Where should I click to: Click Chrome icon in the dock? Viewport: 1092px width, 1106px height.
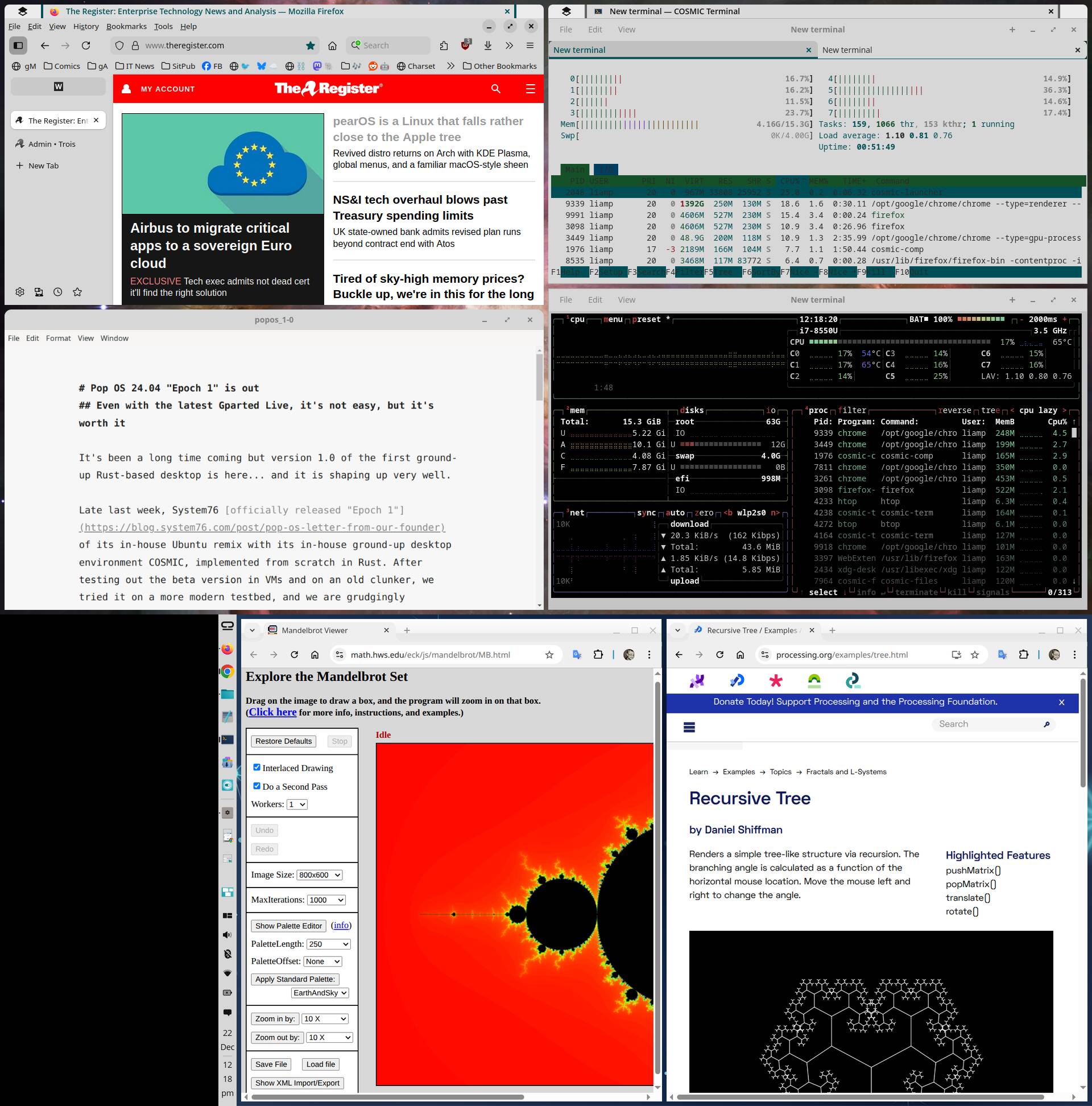pyautogui.click(x=227, y=671)
